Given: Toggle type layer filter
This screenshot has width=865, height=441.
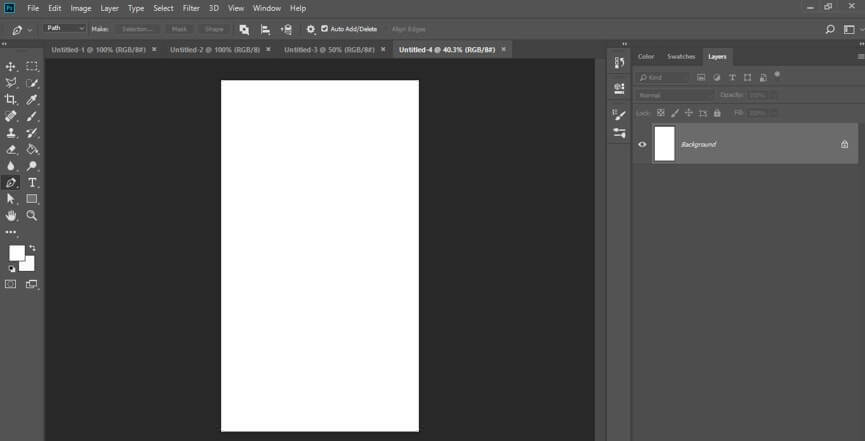Looking at the screenshot, I should (x=732, y=78).
